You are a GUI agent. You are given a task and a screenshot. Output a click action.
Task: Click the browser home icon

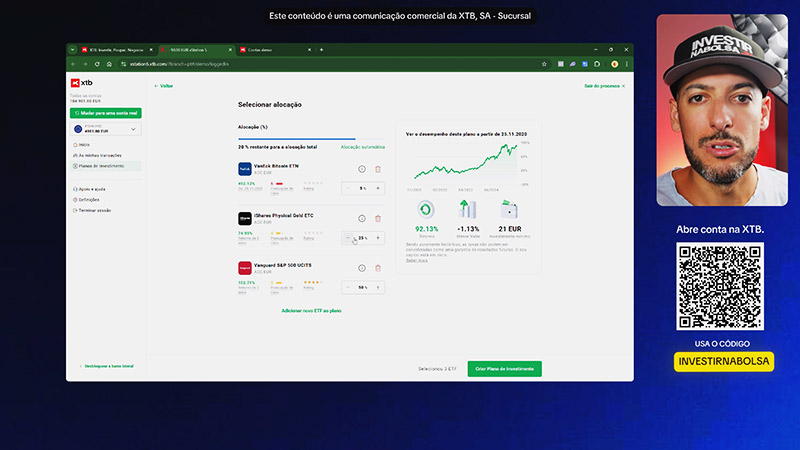[x=109, y=64]
